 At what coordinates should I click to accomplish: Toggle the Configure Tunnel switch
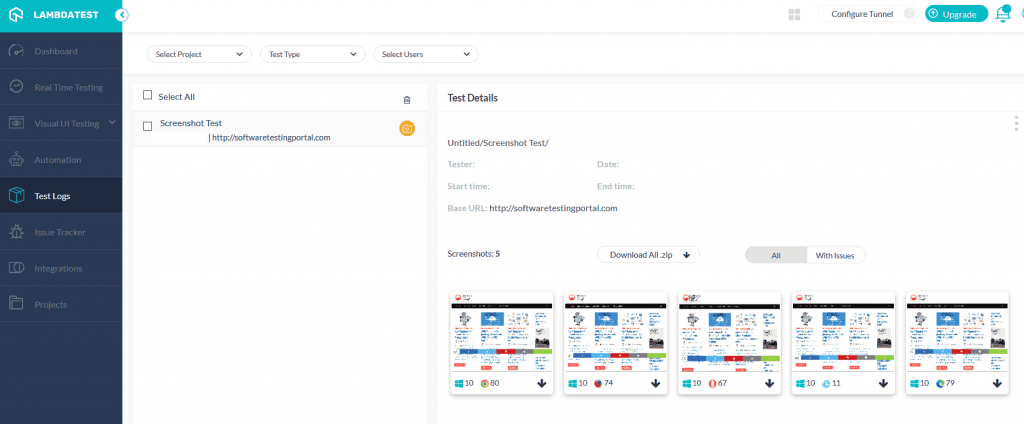(907, 14)
